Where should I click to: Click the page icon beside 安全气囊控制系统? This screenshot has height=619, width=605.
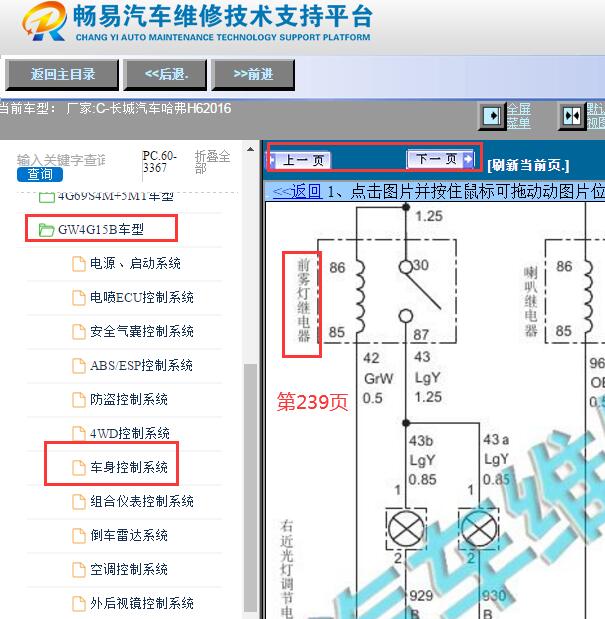pos(79,332)
